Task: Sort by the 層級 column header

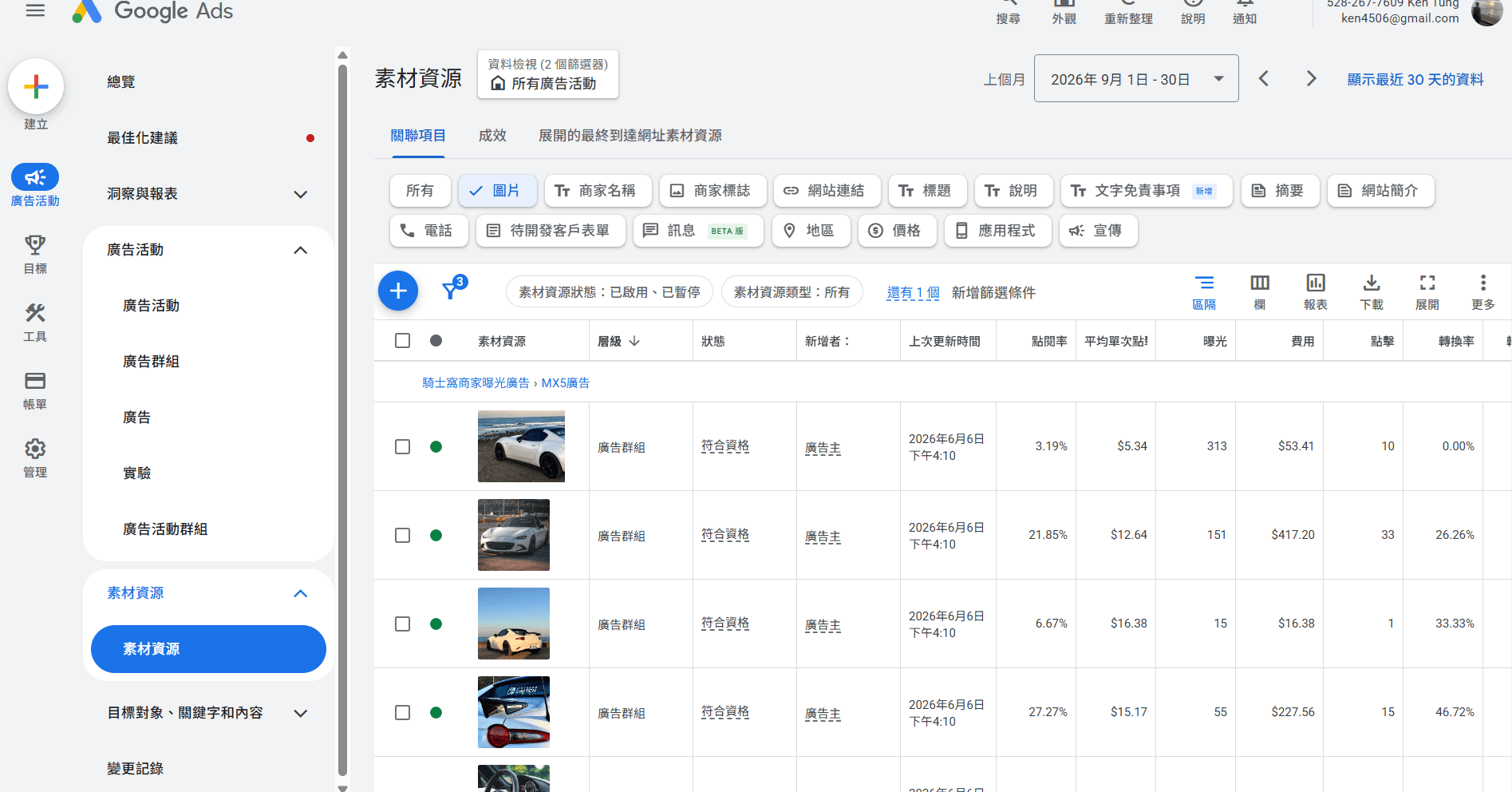Action: [x=619, y=341]
